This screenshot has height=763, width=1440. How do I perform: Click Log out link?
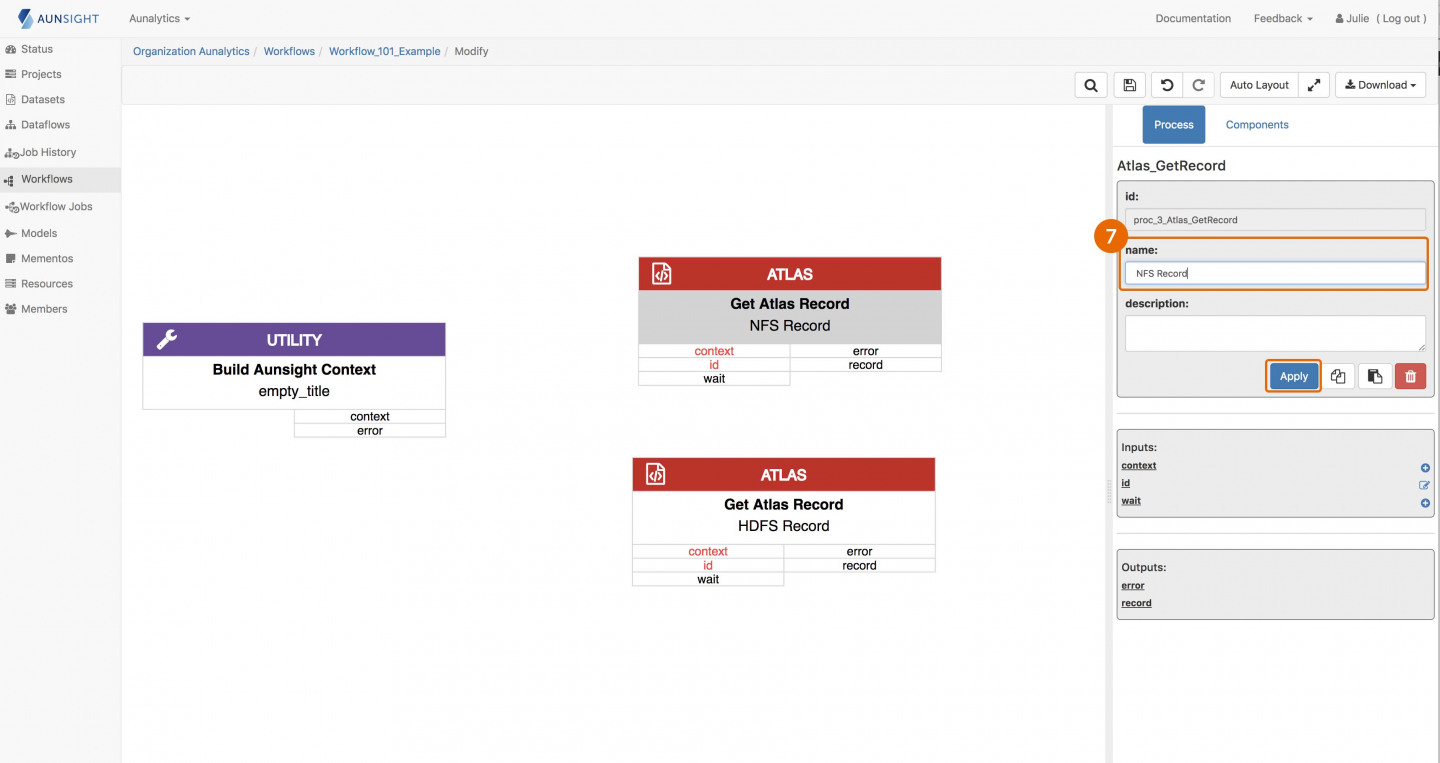pos(1400,18)
